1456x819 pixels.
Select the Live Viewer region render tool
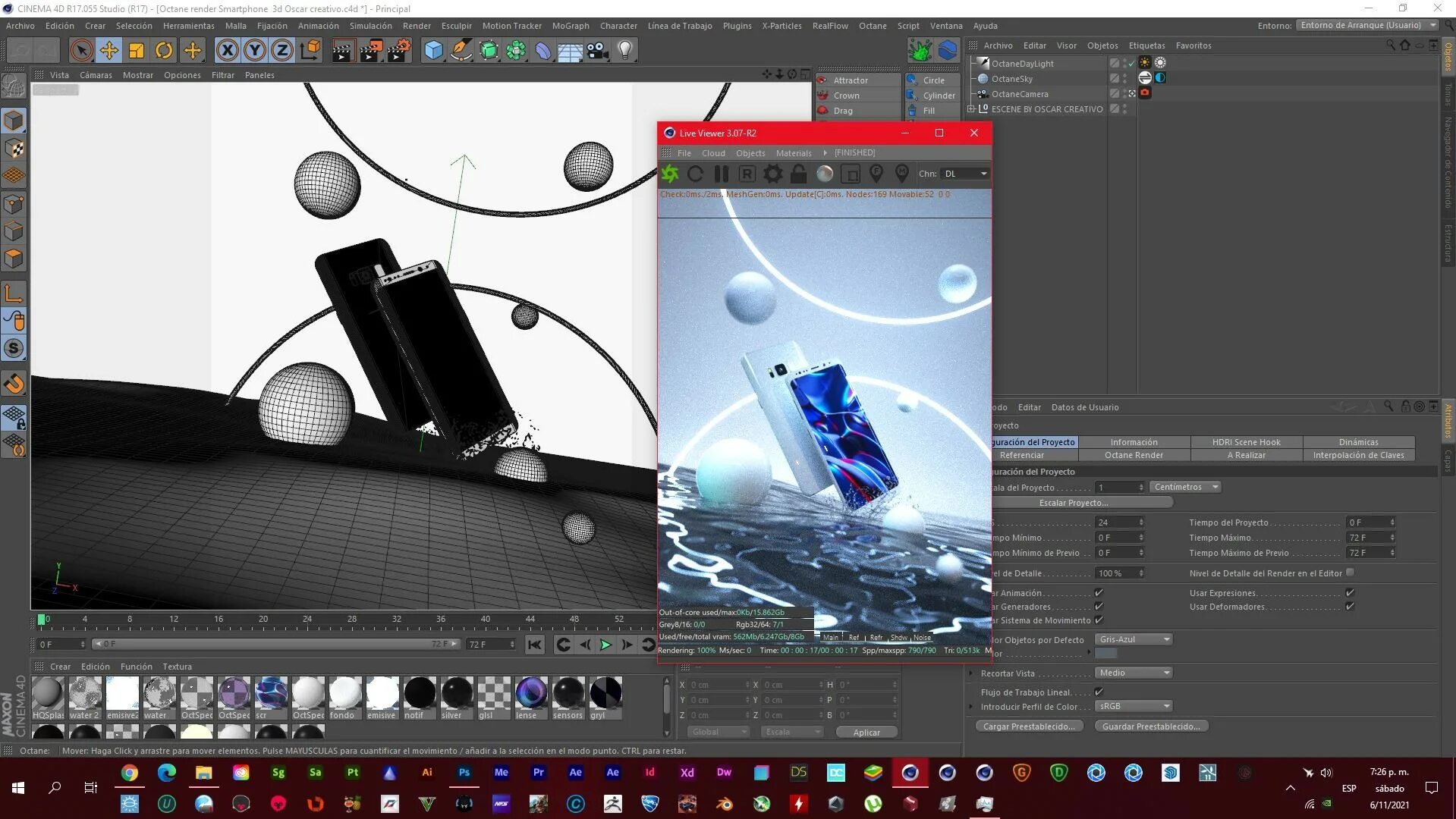(747, 174)
